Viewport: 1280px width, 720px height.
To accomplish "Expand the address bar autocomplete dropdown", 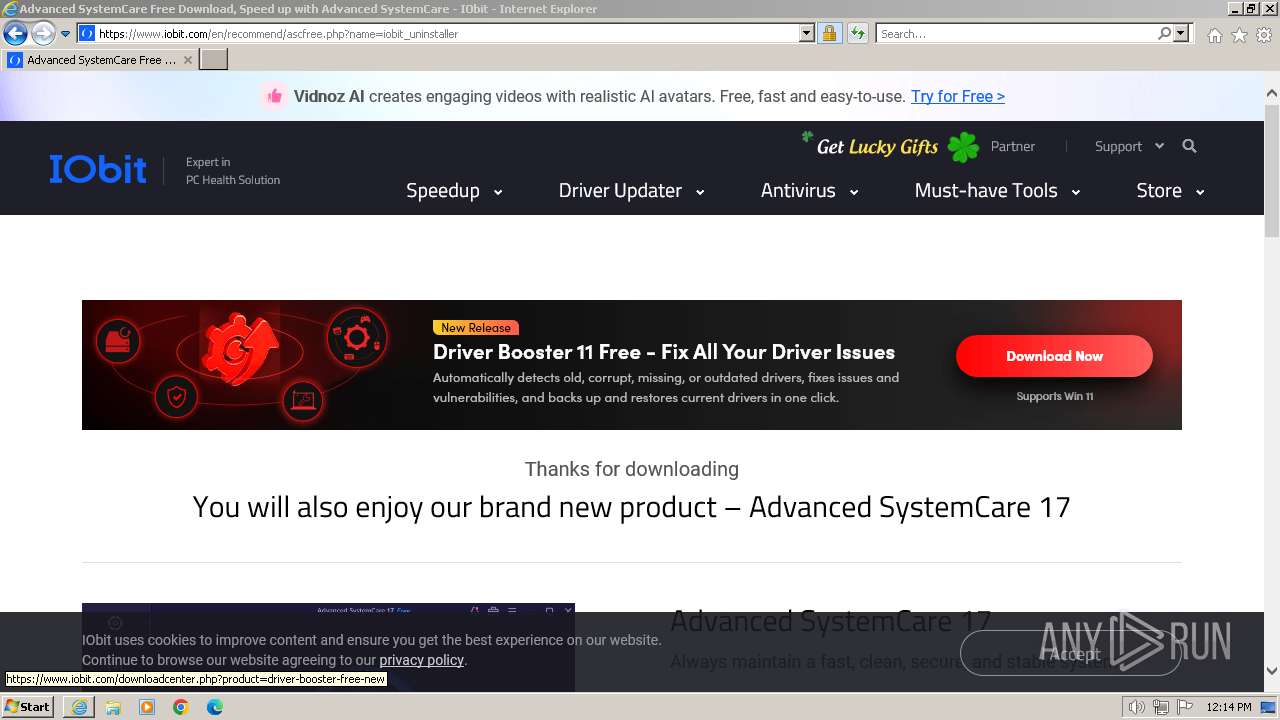I will 807,34.
